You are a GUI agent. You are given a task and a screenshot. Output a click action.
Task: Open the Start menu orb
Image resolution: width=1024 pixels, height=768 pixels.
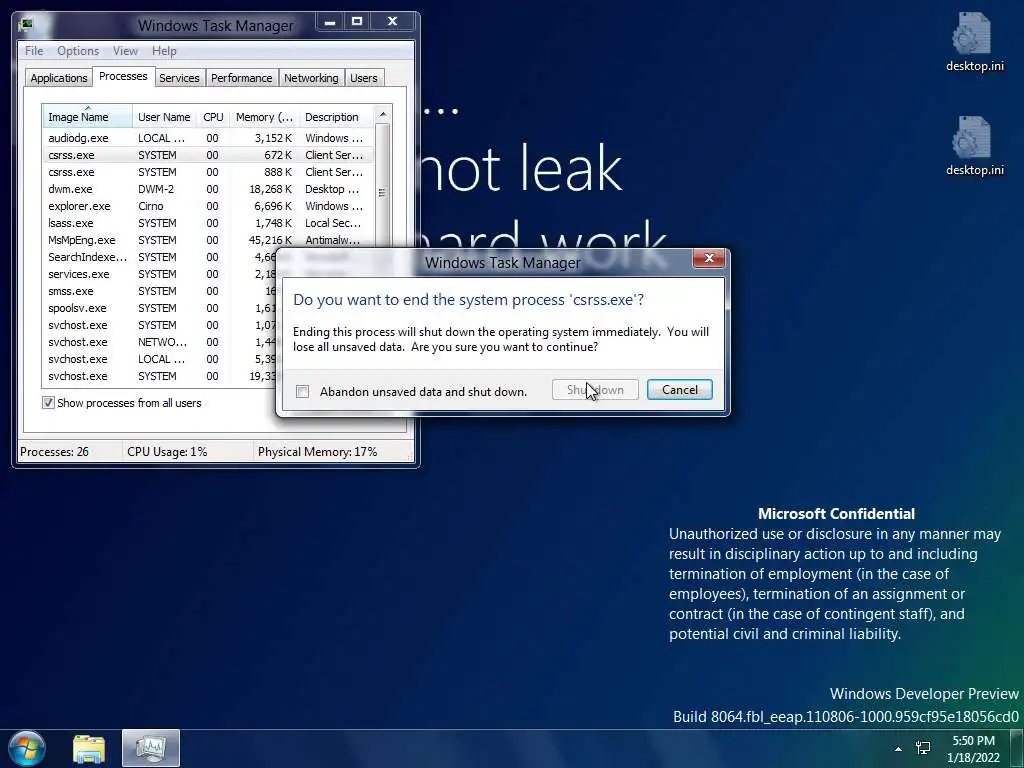coord(27,748)
